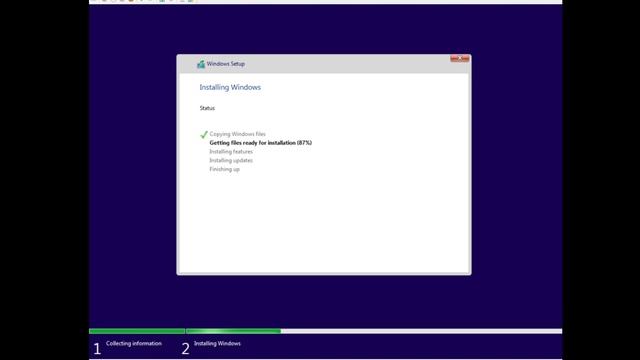This screenshot has height=360, width=640.
Task: Click the green Installing Windows progress bar segment
Action: (233, 331)
